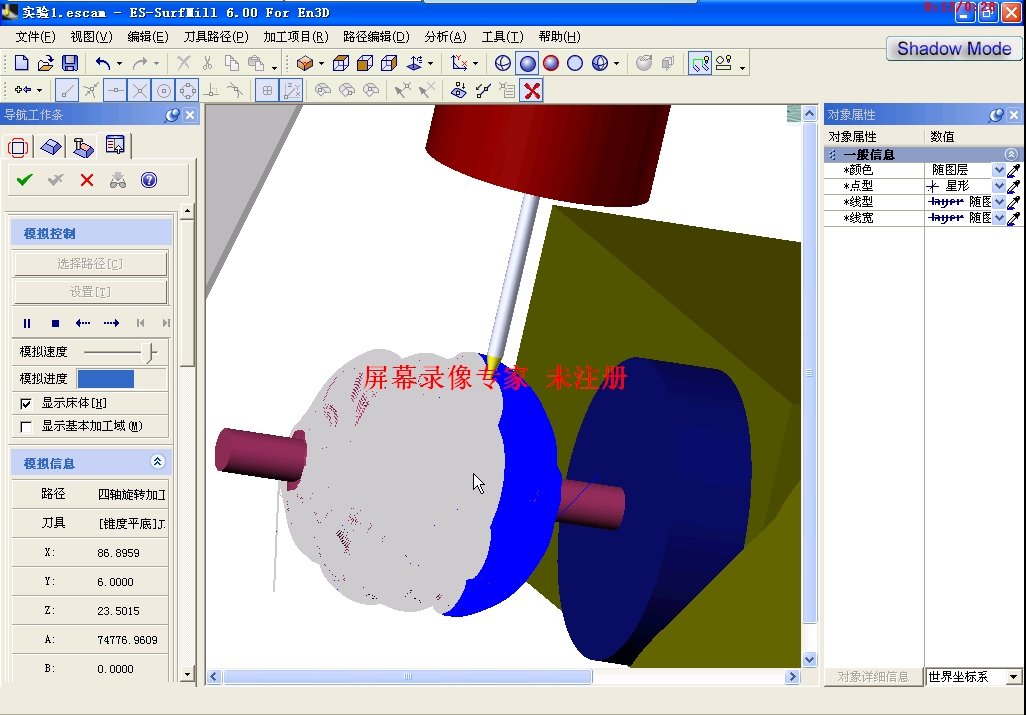Open the 点型 星形 dropdown
The image size is (1026, 715).
click(999, 186)
